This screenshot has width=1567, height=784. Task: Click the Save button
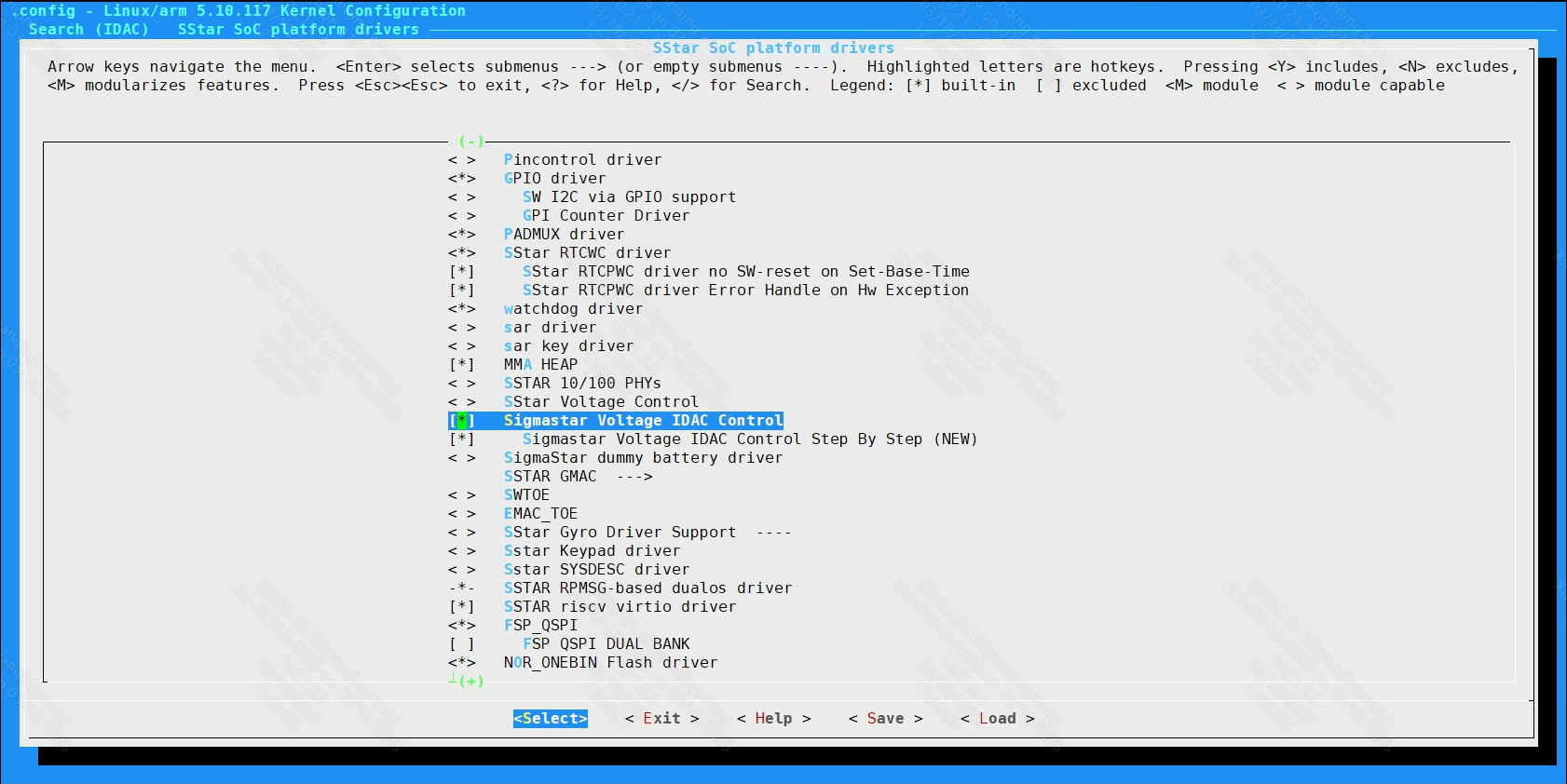point(886,719)
